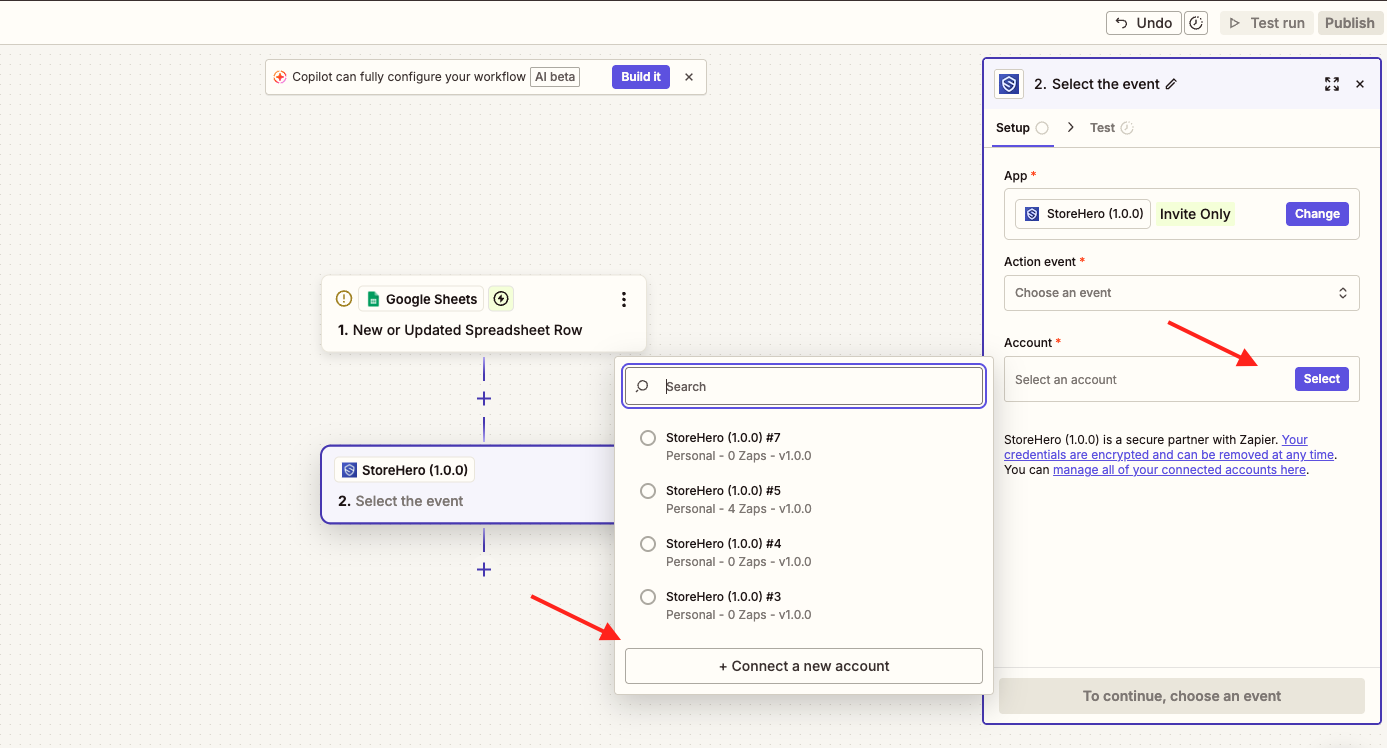
Task: Click the magnifier icon in account search
Action: pyautogui.click(x=643, y=386)
